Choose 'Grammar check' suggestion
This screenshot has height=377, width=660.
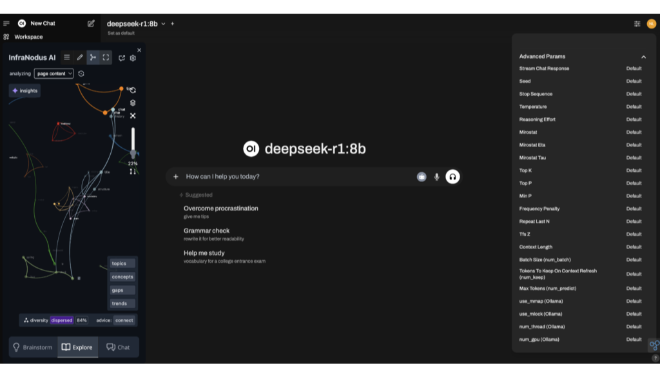coord(214,234)
